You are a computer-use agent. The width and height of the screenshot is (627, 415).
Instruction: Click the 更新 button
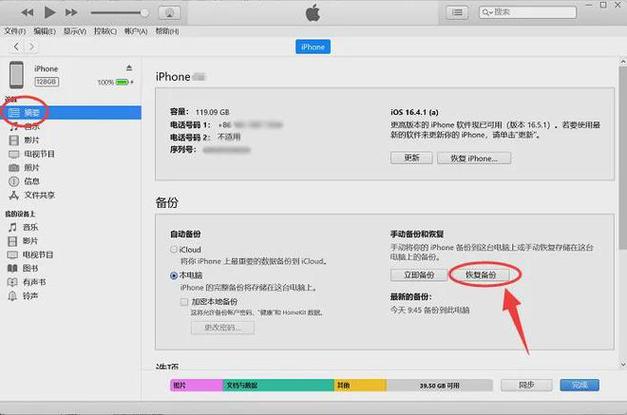[x=411, y=158]
